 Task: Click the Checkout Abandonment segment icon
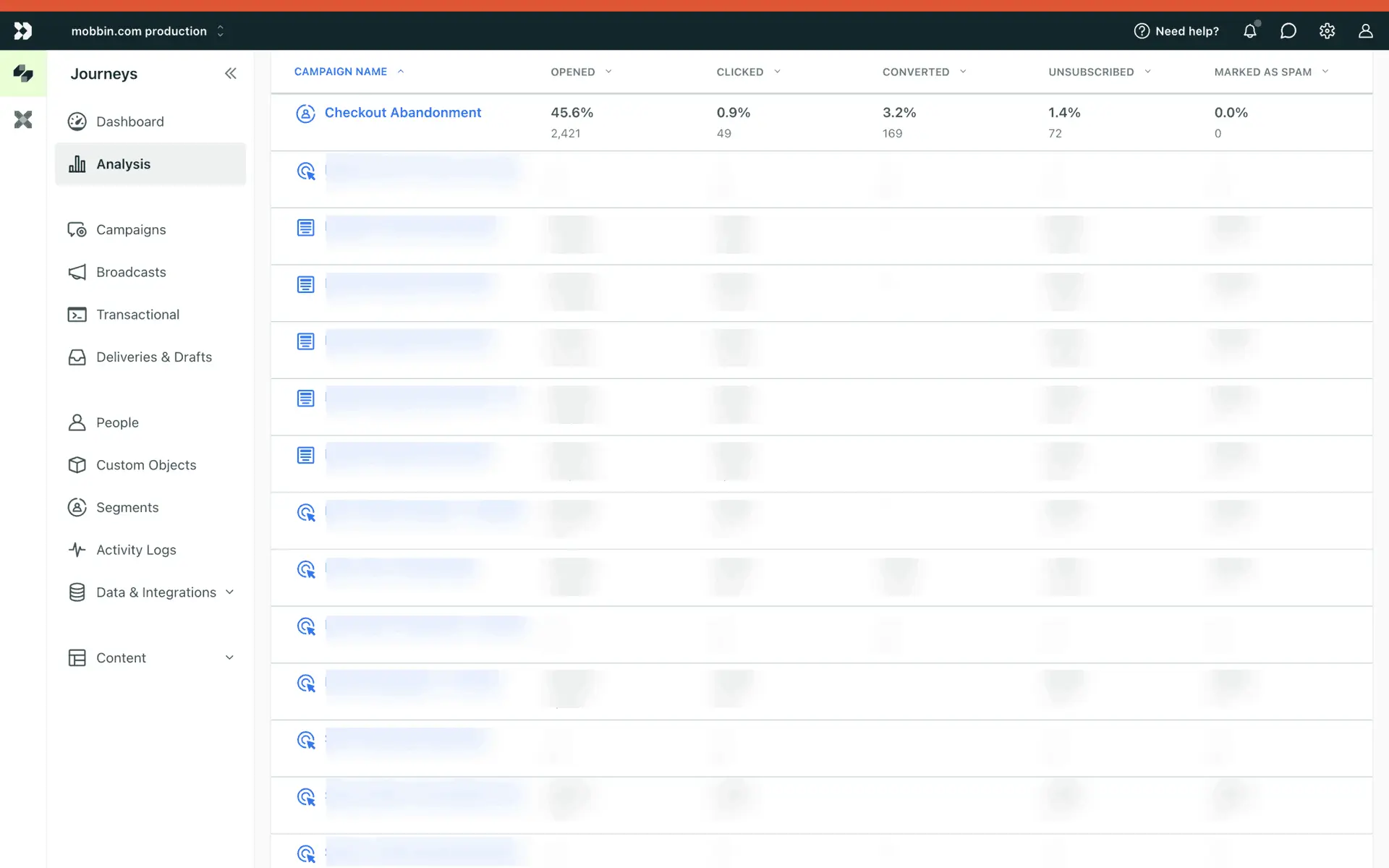point(305,114)
